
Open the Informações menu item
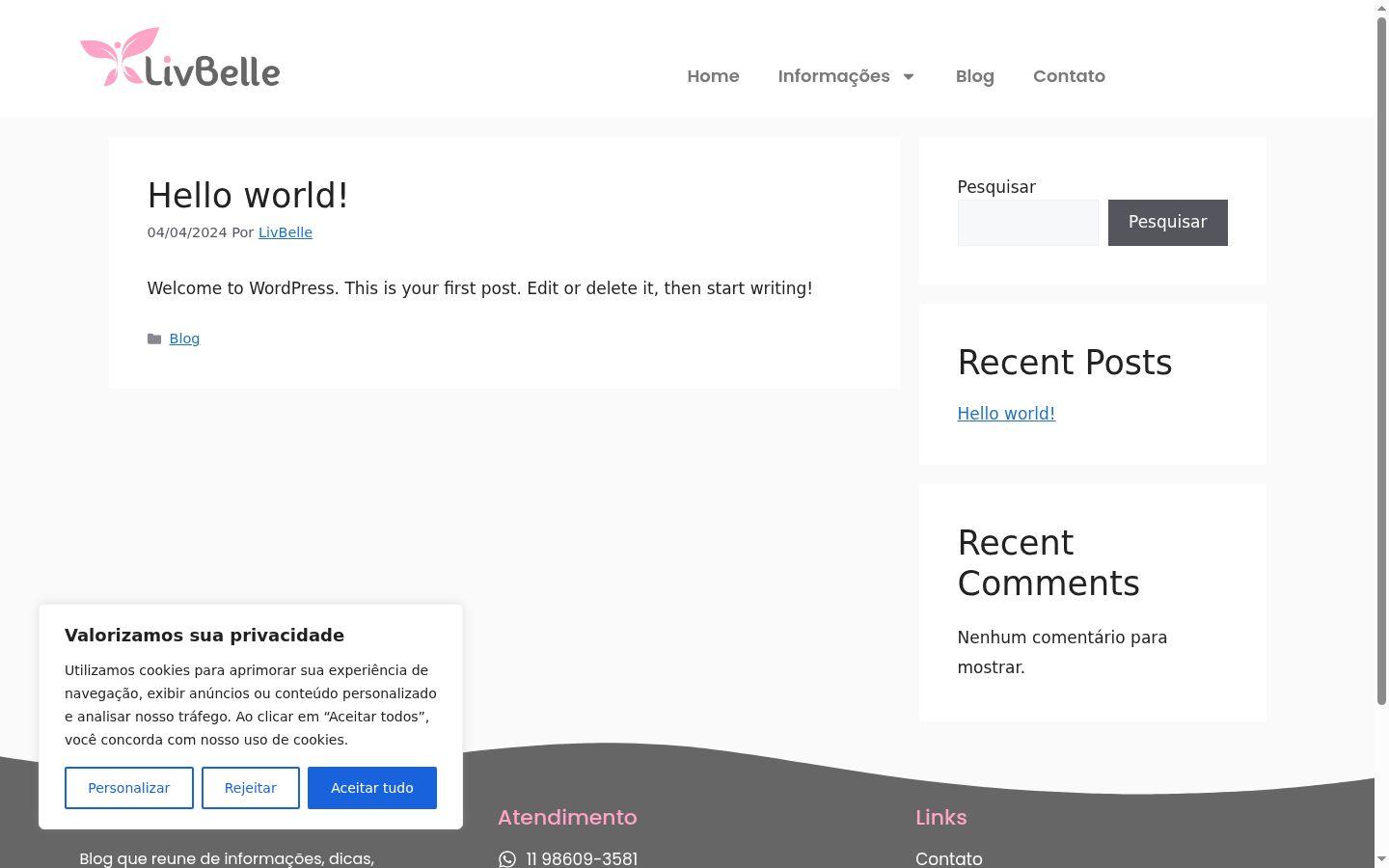(833, 76)
